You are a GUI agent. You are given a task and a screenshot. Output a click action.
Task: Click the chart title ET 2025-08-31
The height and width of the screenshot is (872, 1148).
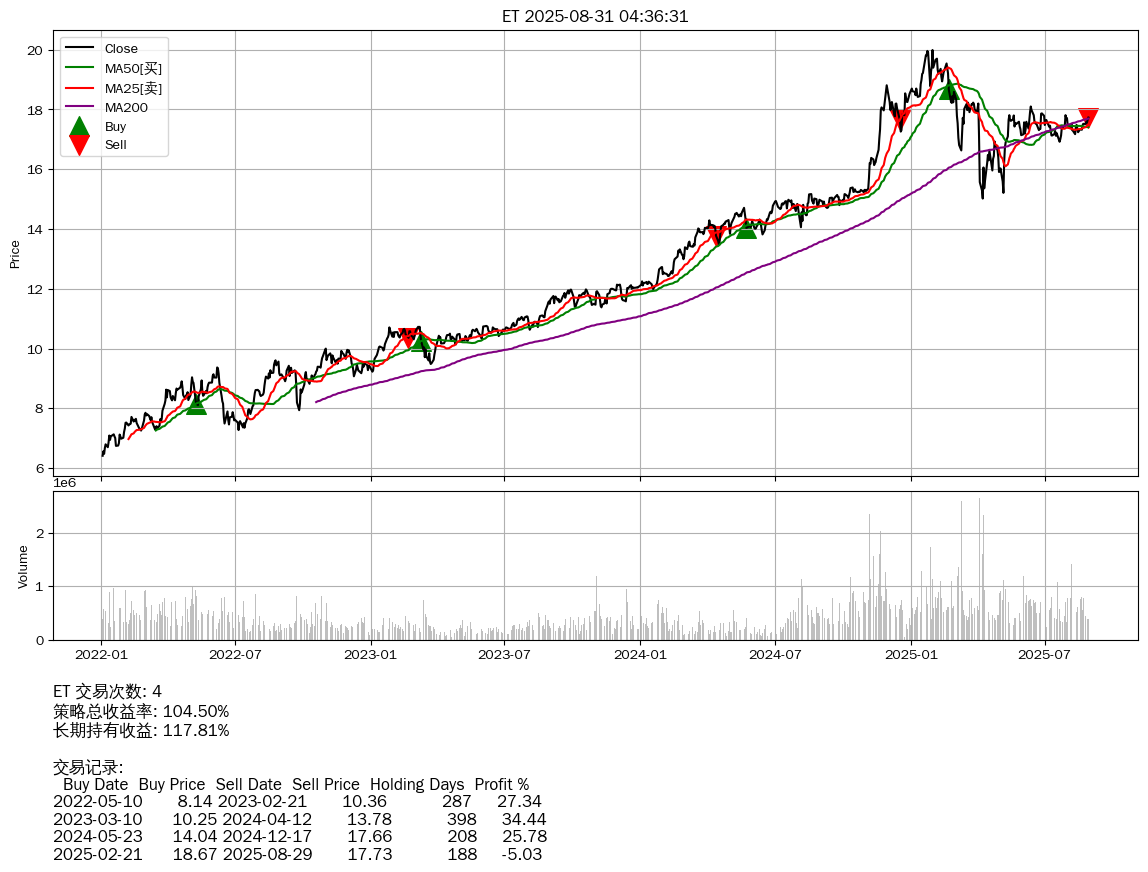(x=595, y=16)
